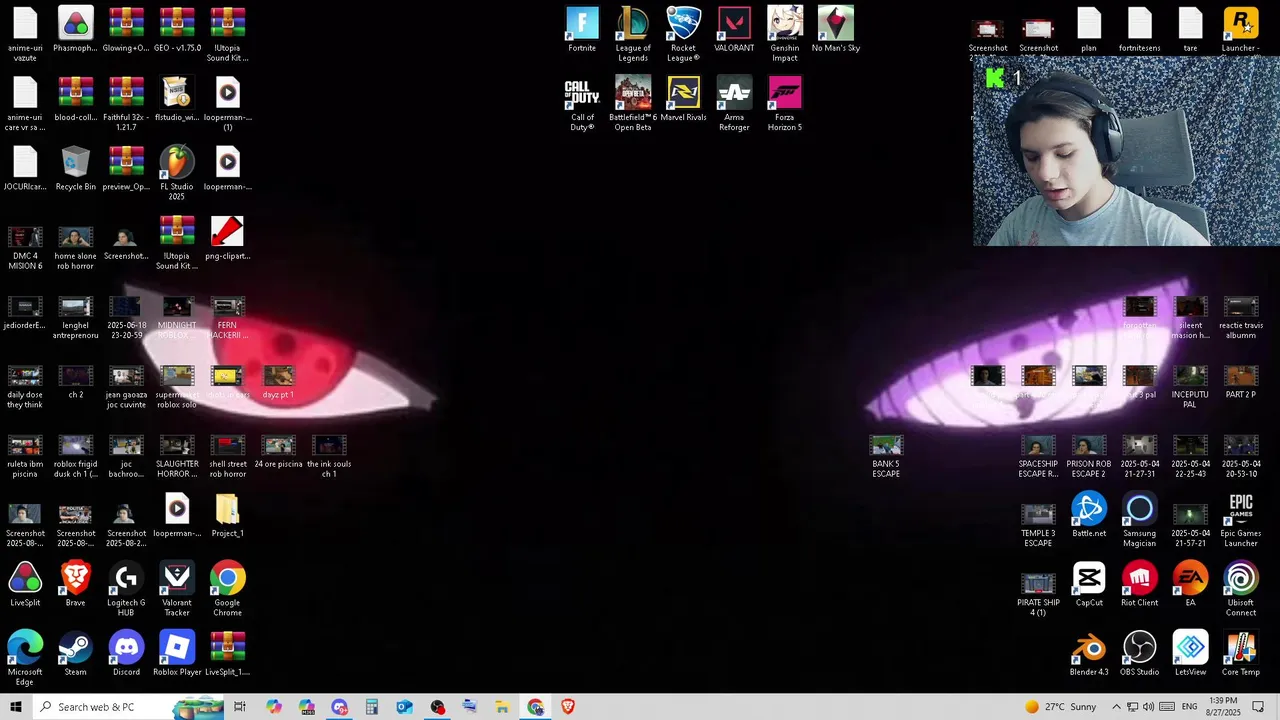
Task: Select the png-clipart image file
Action: (227, 238)
